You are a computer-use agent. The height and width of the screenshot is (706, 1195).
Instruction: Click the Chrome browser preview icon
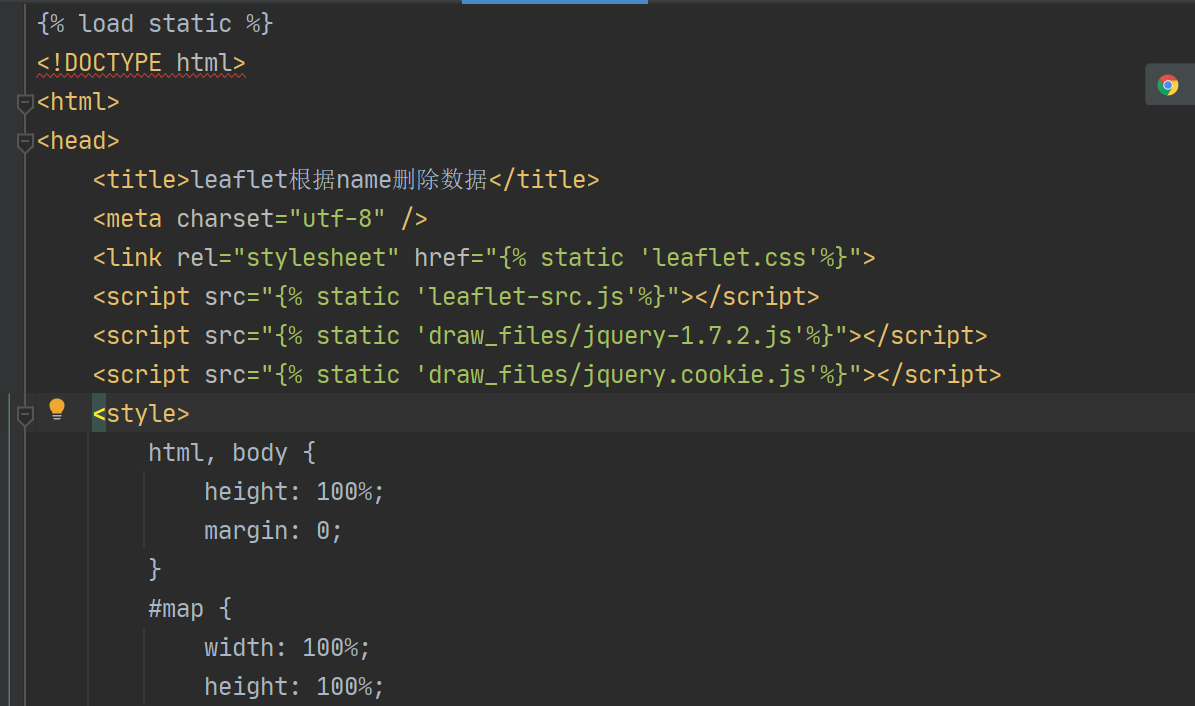(x=1169, y=84)
